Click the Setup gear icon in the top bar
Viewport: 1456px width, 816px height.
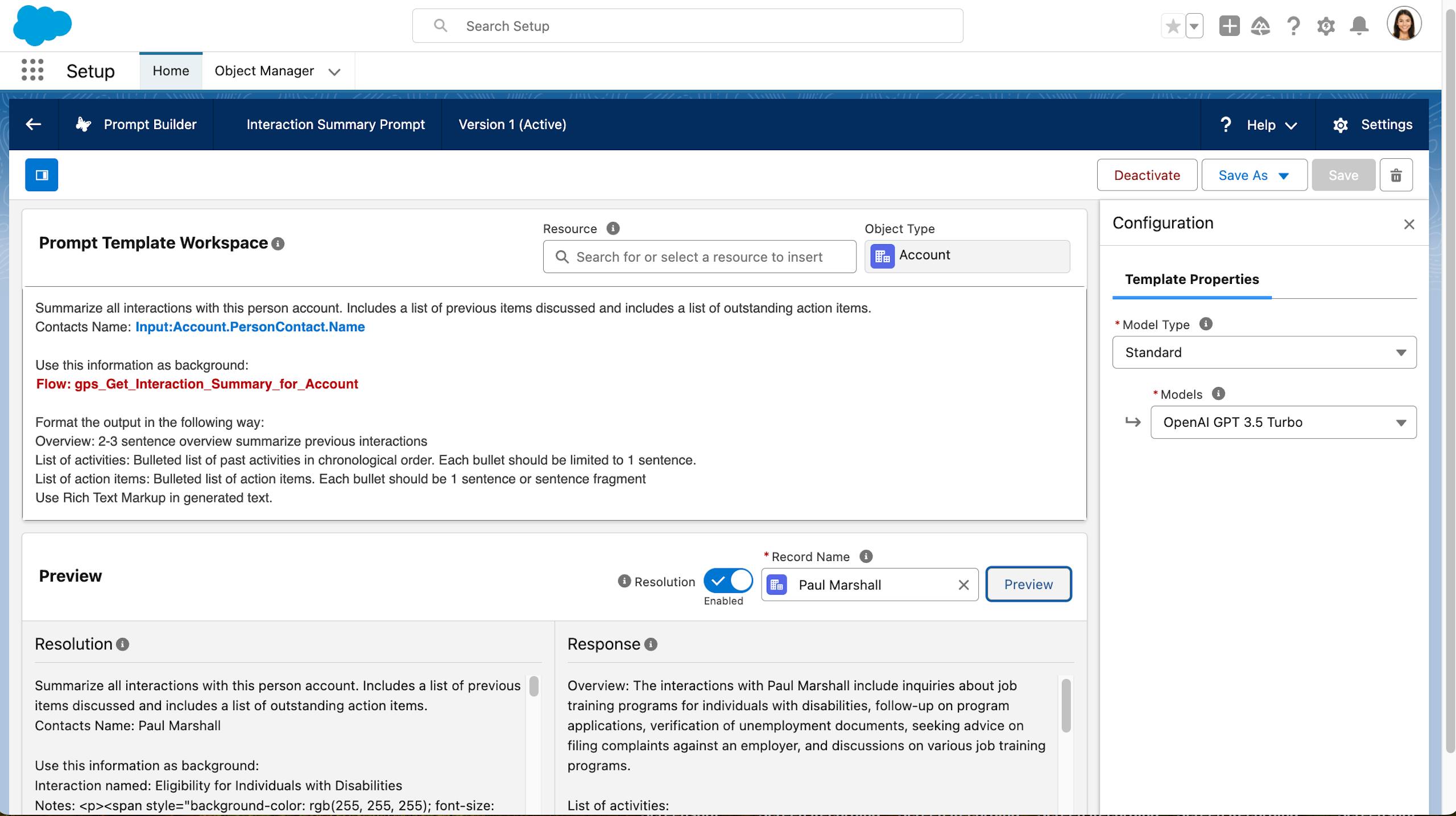tap(1326, 26)
